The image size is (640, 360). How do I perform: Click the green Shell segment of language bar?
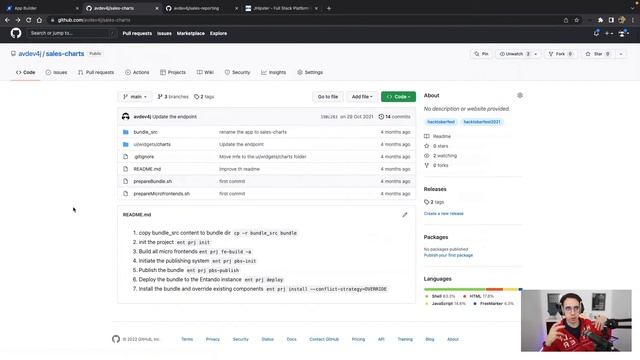[x=455, y=289]
